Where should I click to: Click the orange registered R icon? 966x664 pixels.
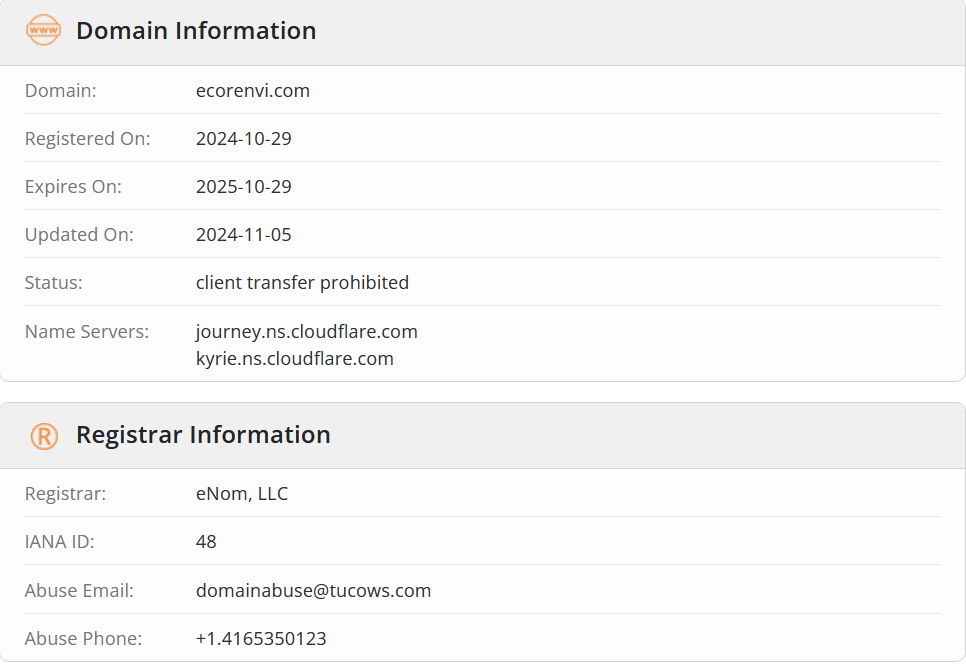pos(44,436)
